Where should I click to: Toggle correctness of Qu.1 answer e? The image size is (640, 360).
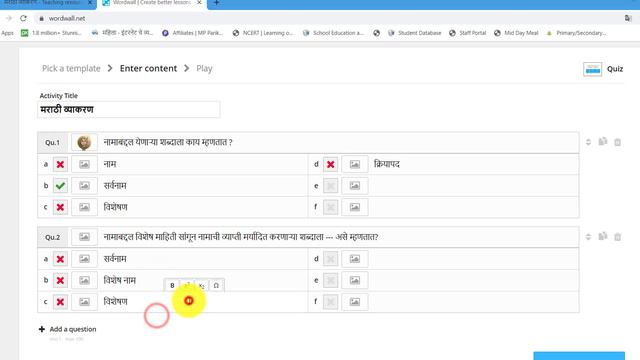(x=331, y=186)
